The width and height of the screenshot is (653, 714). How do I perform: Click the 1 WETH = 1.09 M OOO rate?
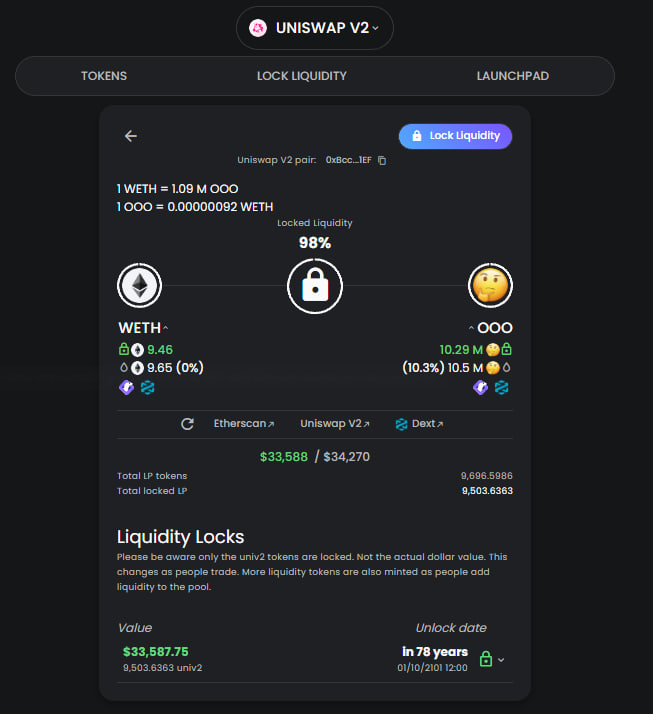click(x=177, y=189)
